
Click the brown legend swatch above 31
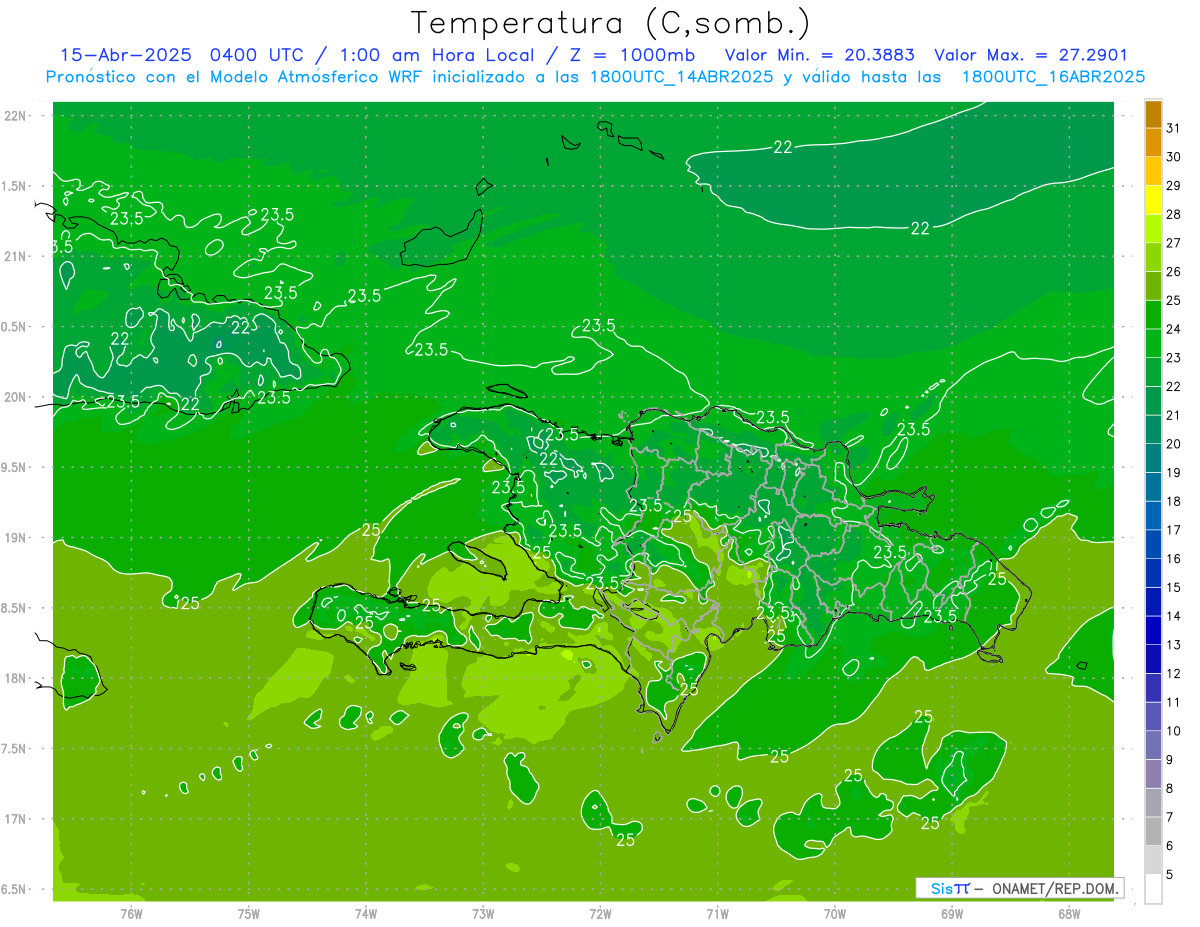click(x=1153, y=114)
